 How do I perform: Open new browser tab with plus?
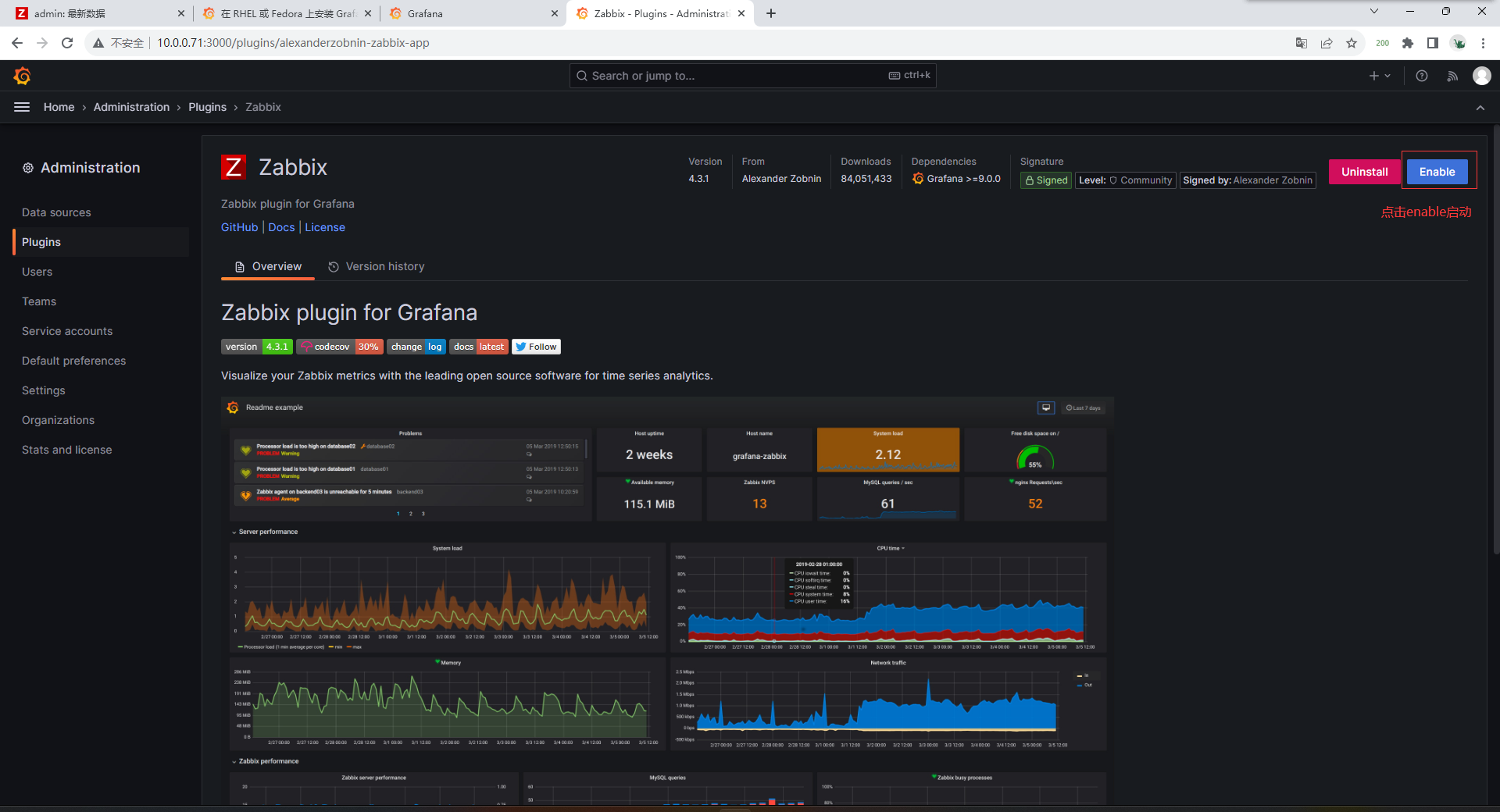[771, 13]
